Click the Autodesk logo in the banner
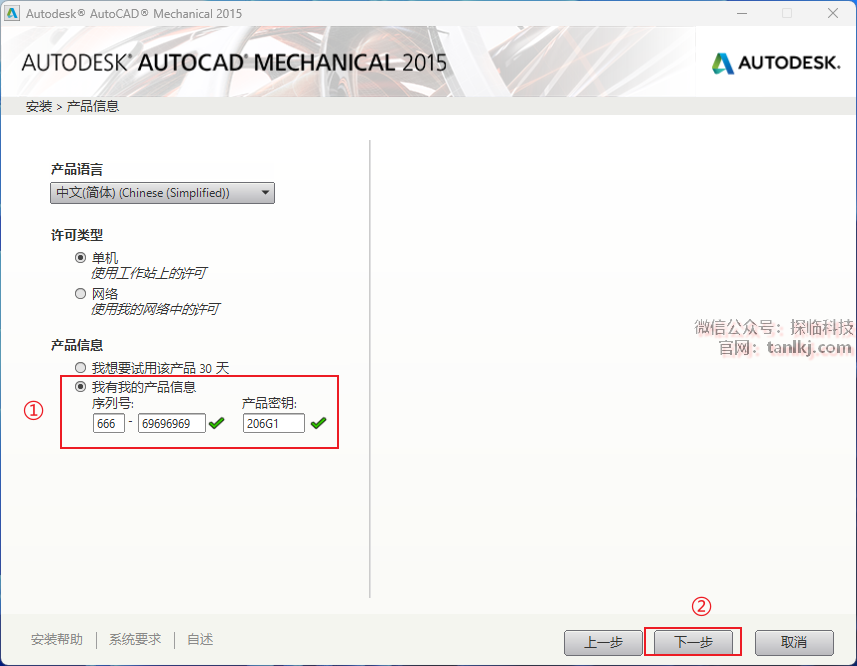 [776, 63]
